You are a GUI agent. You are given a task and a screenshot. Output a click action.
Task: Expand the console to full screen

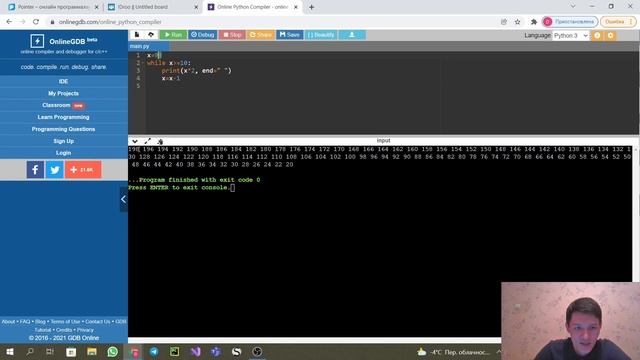tap(147, 141)
